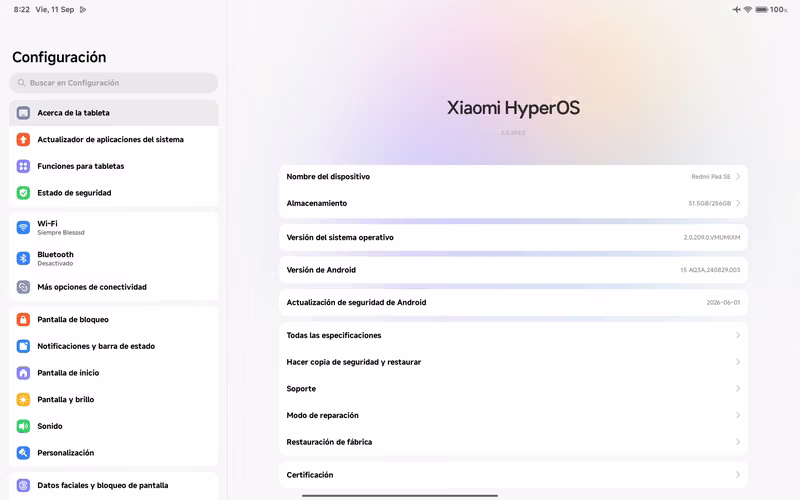The width and height of the screenshot is (800, 500).
Task: Tap the Configuración heading
Action: [59, 57]
